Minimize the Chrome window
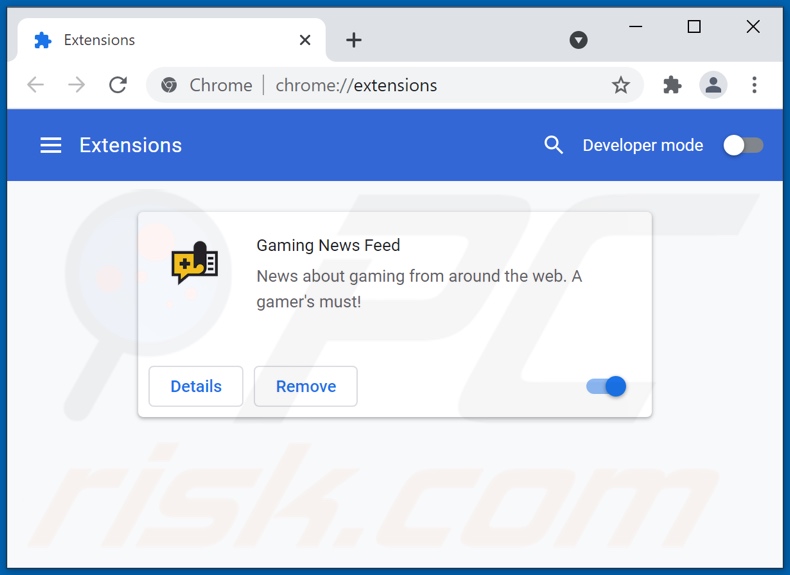The image size is (790, 575). [x=636, y=26]
